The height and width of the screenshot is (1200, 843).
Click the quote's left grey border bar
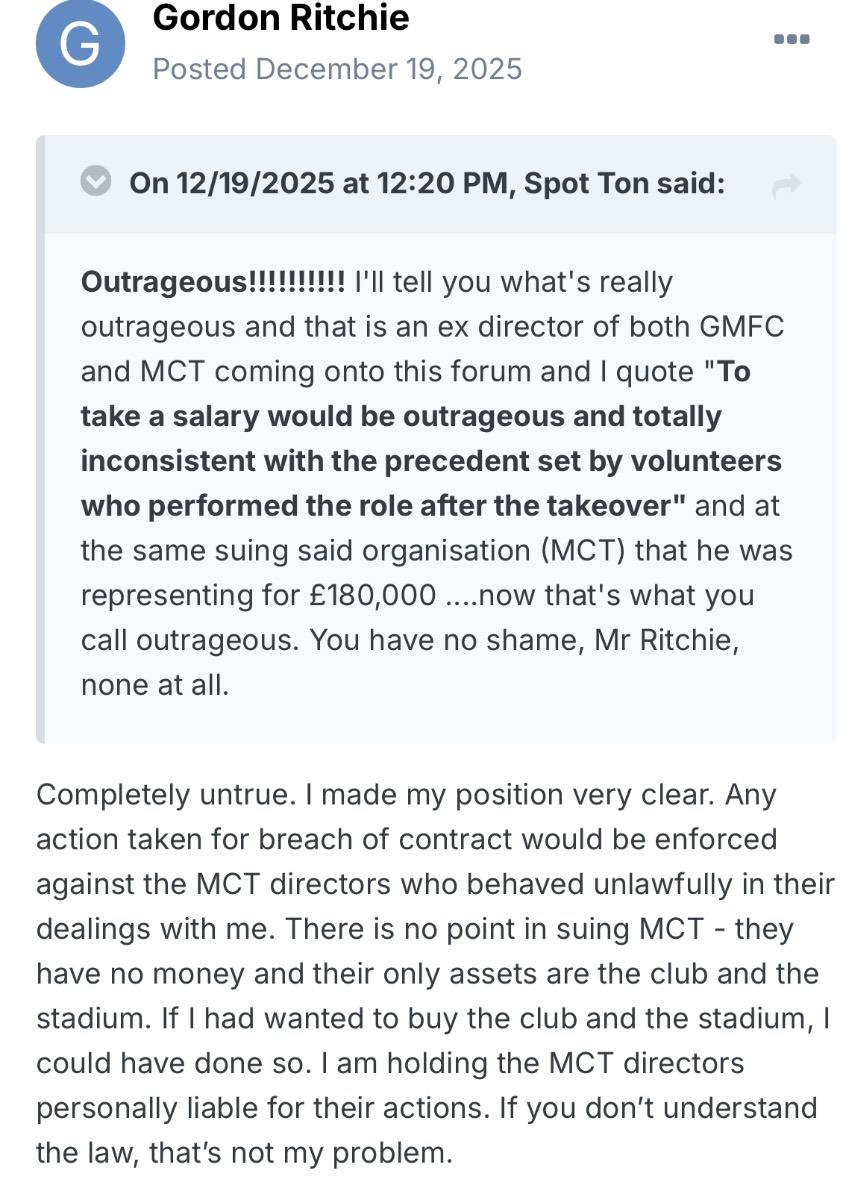[x=41, y=440]
